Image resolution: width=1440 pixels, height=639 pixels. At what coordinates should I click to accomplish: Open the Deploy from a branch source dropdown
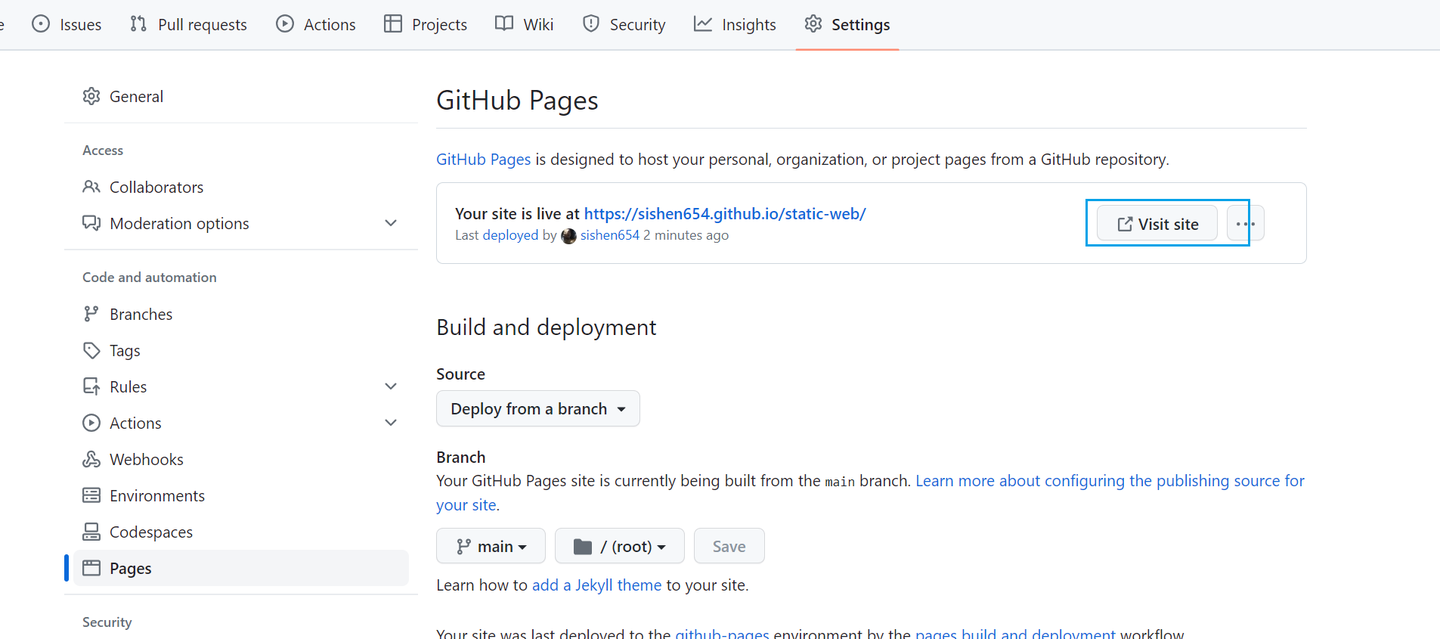tap(537, 408)
